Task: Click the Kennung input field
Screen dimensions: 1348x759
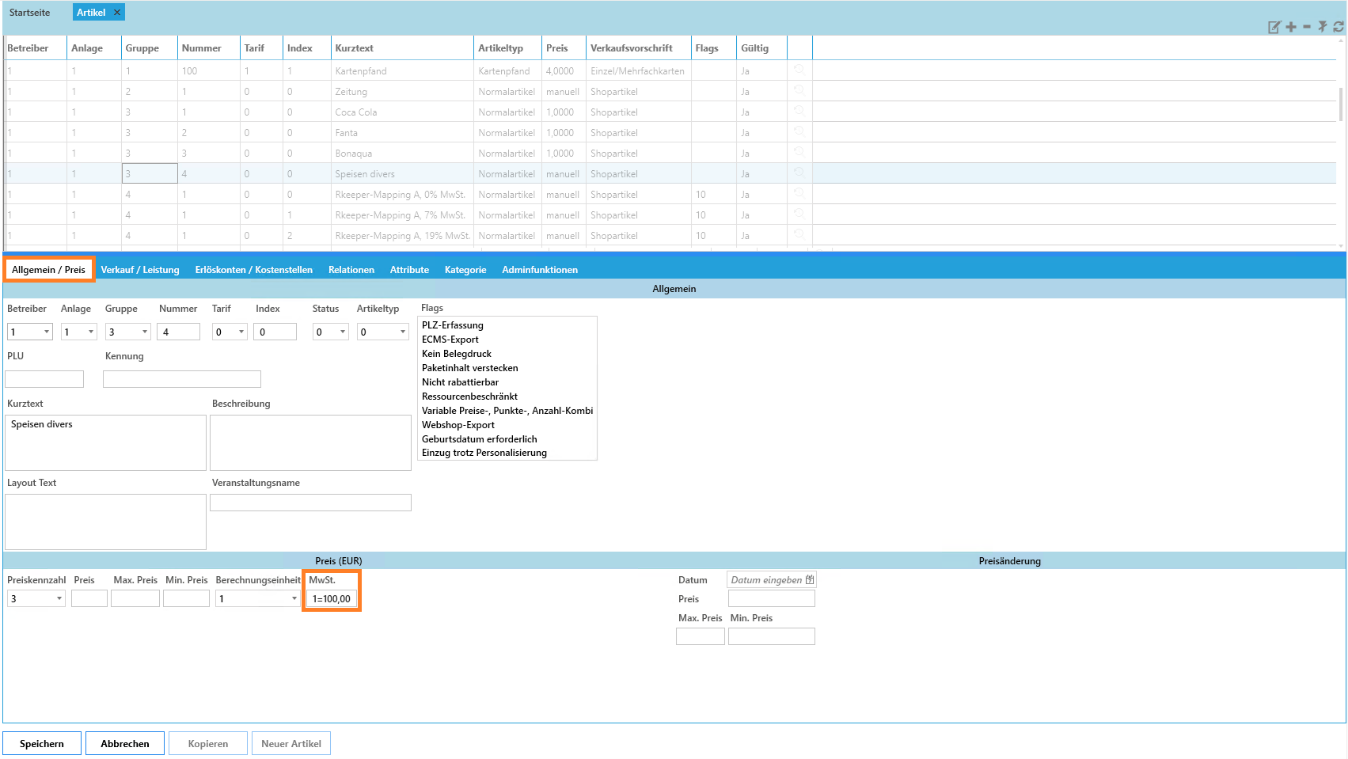Action: coord(182,379)
